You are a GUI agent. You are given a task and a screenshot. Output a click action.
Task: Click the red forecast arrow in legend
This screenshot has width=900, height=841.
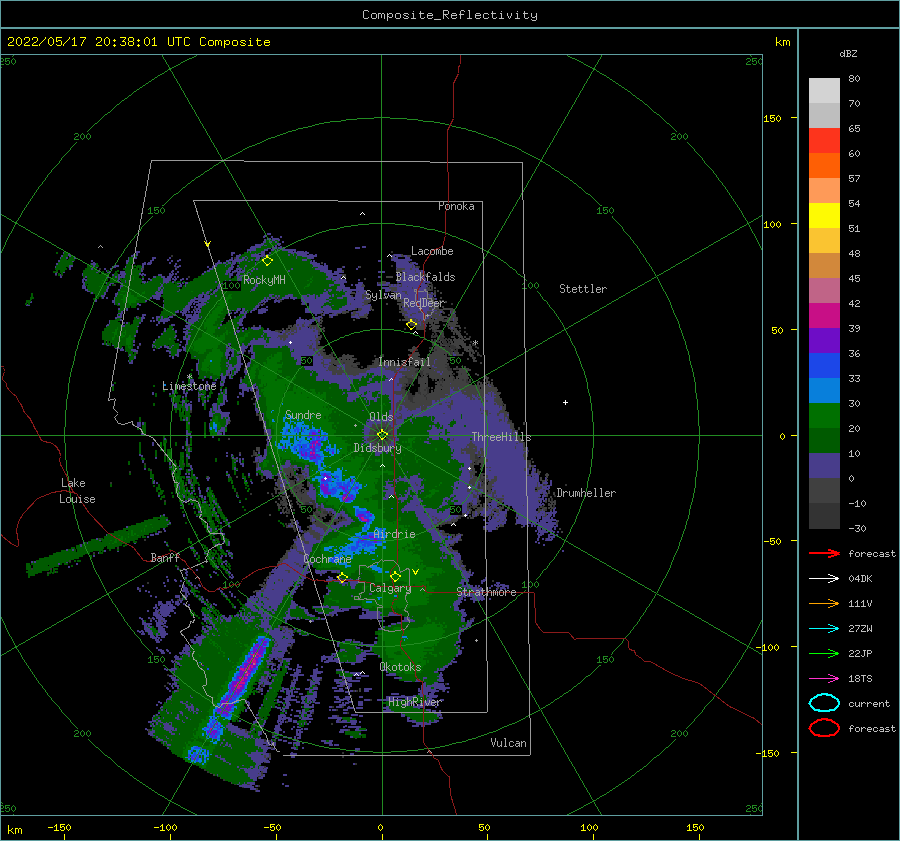click(824, 553)
